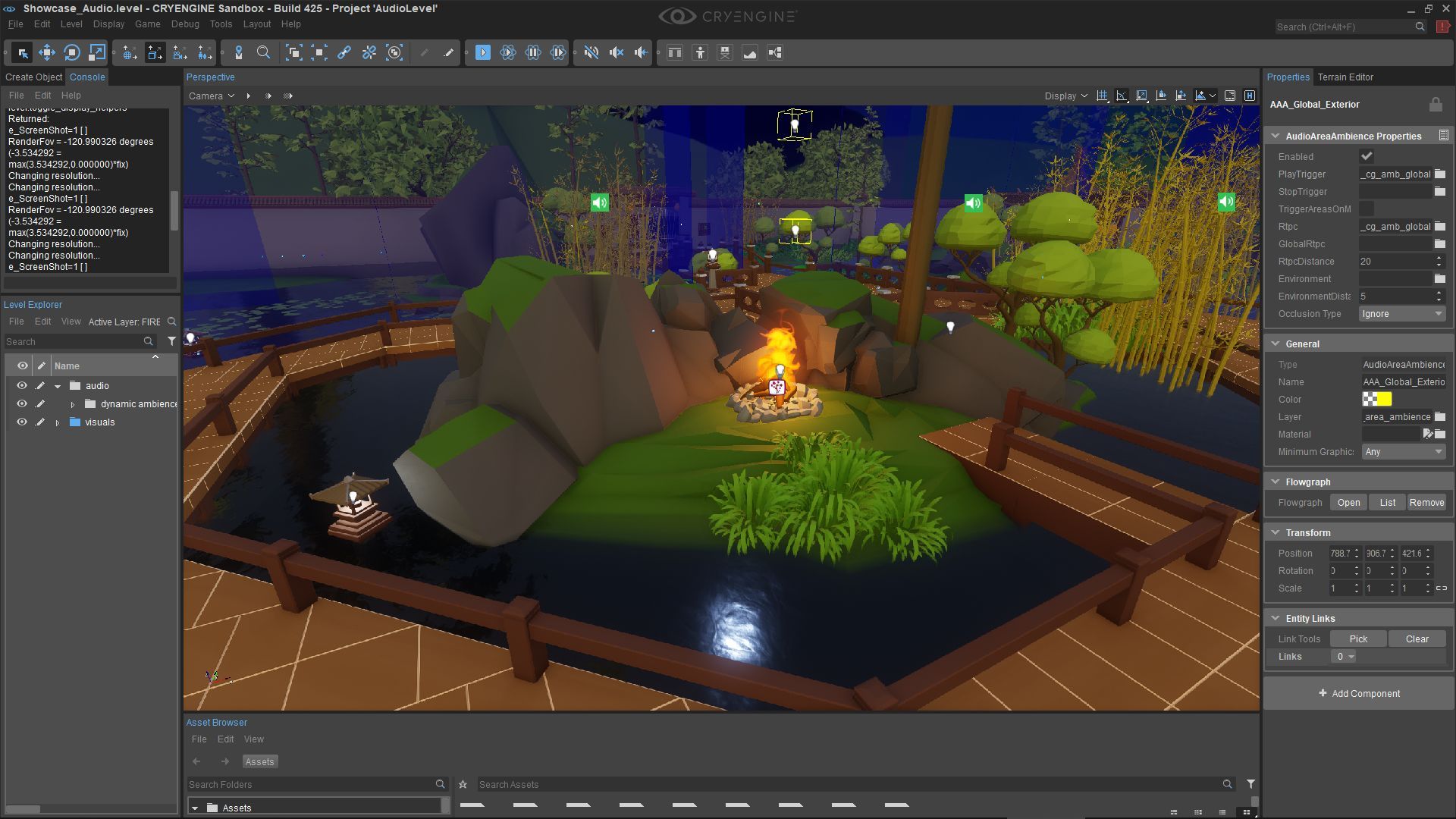Toggle uniform scale lock icon

coord(1442,588)
